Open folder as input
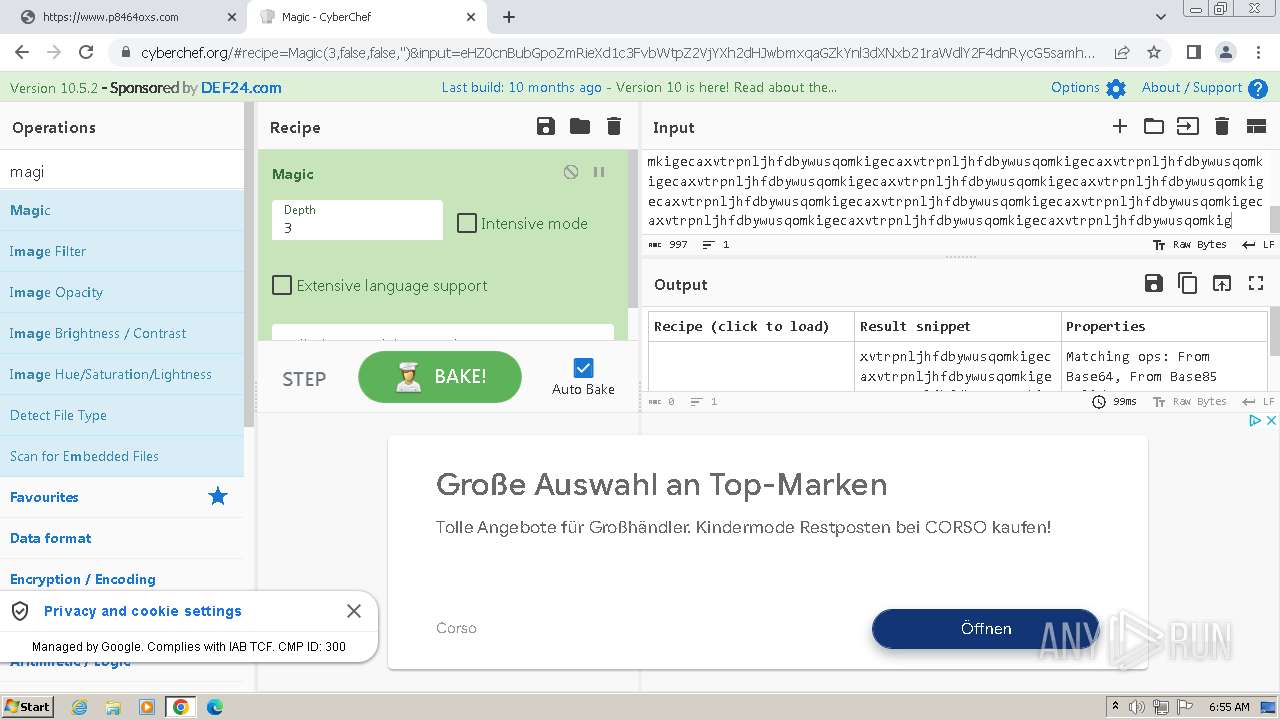The image size is (1280, 720). click(x=1154, y=126)
